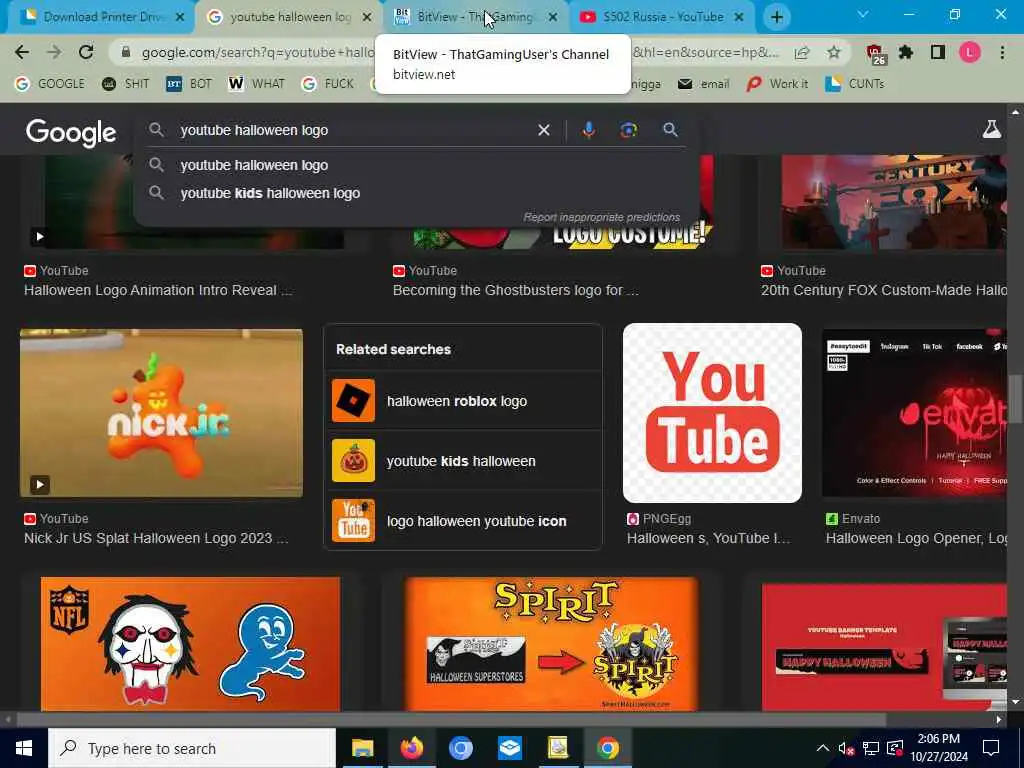The width and height of the screenshot is (1024, 768).
Task: Open Google Labs flask icon
Action: pos(991,129)
